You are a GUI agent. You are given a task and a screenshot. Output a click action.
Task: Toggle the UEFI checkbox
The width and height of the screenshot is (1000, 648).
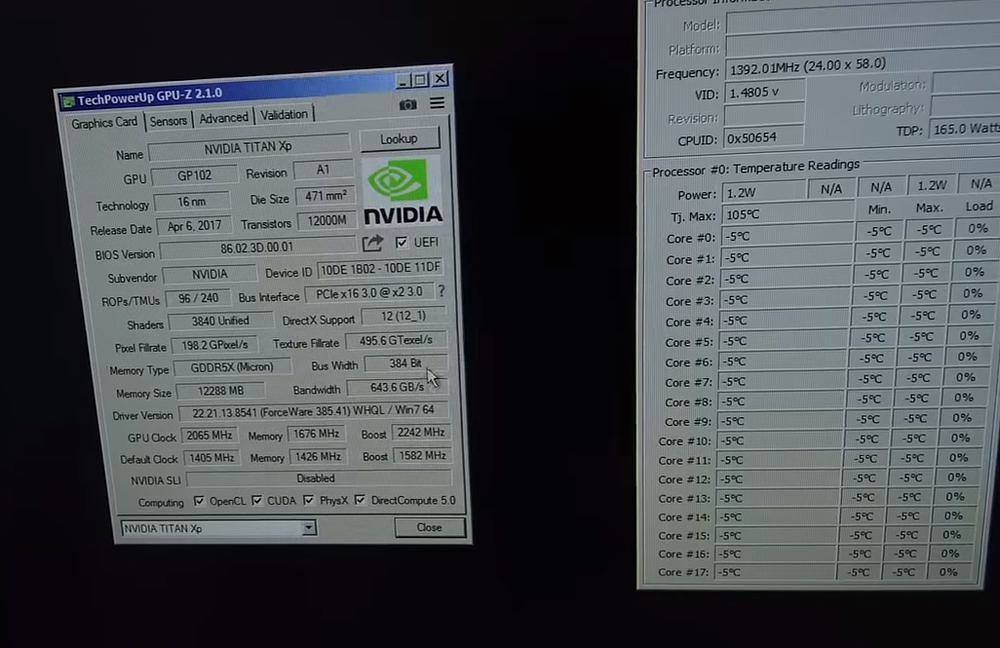pyautogui.click(x=401, y=242)
